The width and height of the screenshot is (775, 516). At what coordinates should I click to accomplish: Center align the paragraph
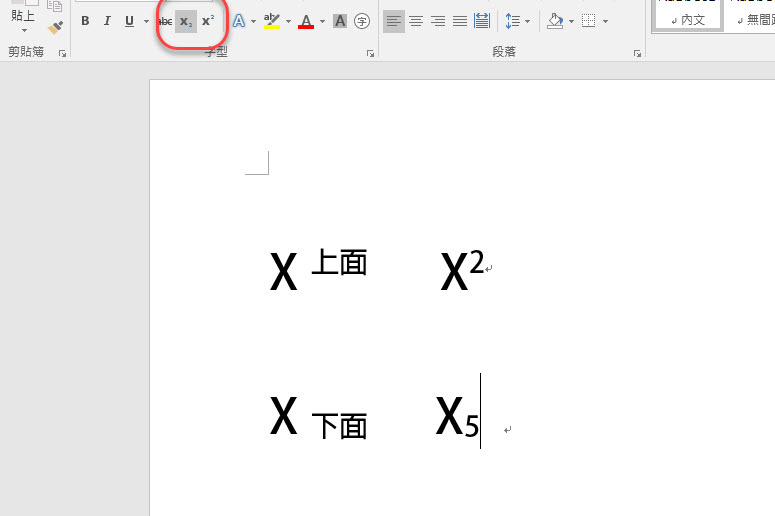coord(416,21)
